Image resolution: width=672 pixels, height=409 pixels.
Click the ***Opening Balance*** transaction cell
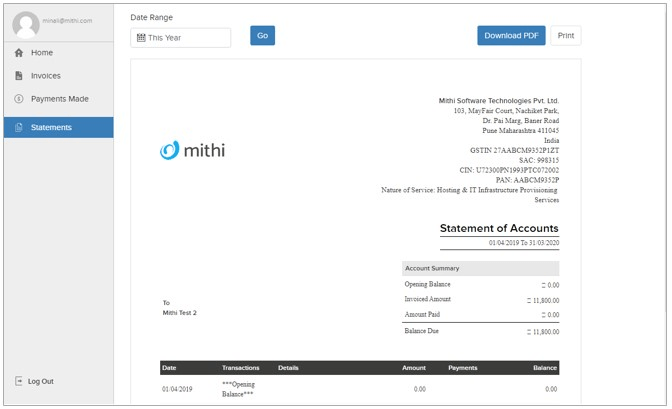[238, 389]
